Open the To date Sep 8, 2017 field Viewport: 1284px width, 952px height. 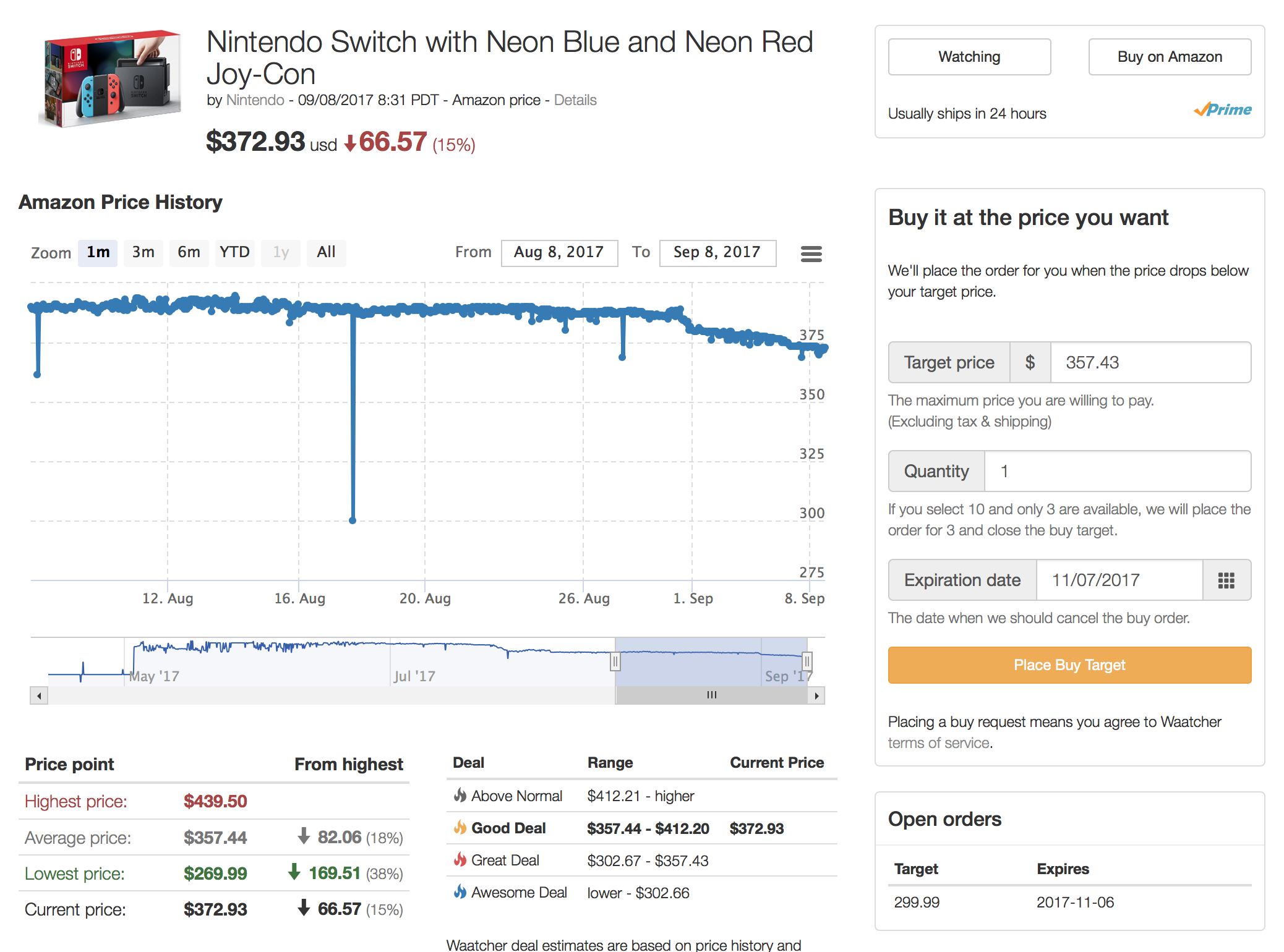pos(717,252)
